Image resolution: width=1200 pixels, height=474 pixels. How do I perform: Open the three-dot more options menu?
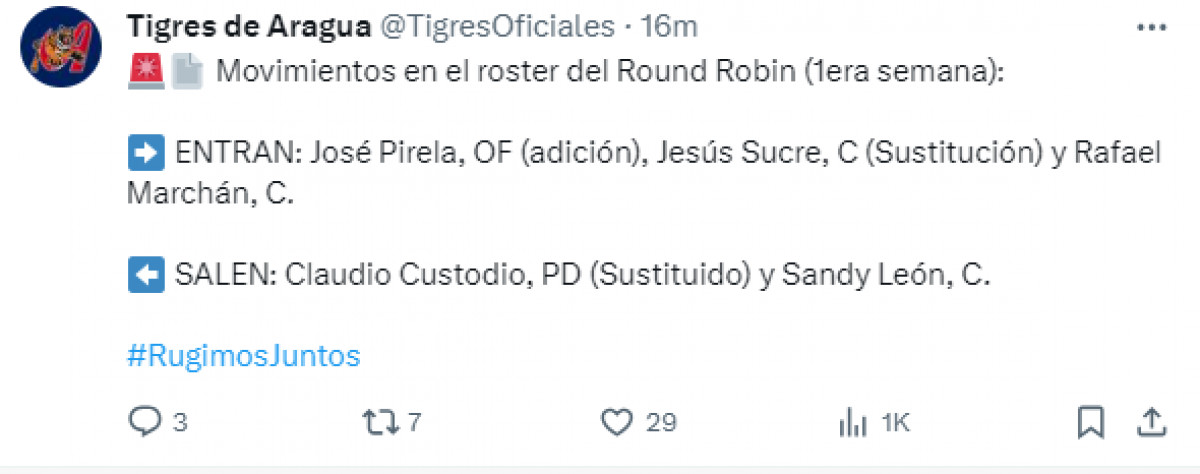coord(1151,27)
